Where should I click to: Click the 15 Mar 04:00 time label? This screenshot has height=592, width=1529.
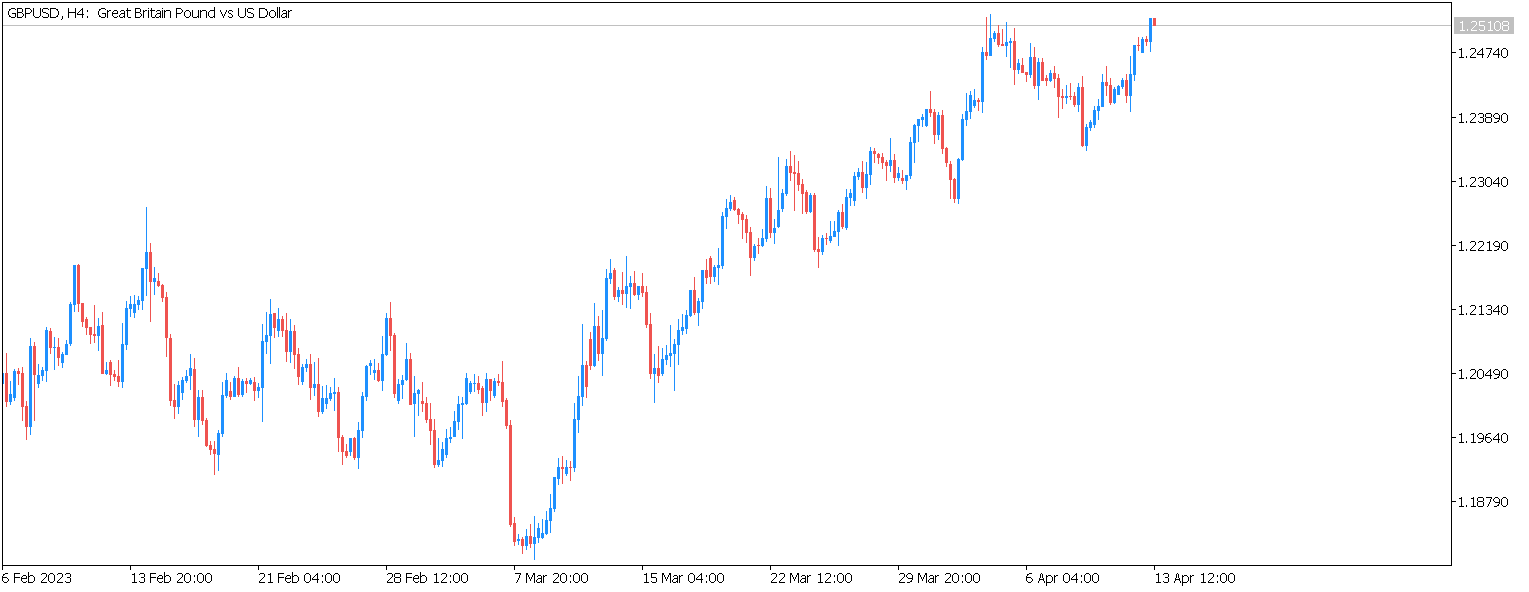pyautogui.click(x=682, y=578)
